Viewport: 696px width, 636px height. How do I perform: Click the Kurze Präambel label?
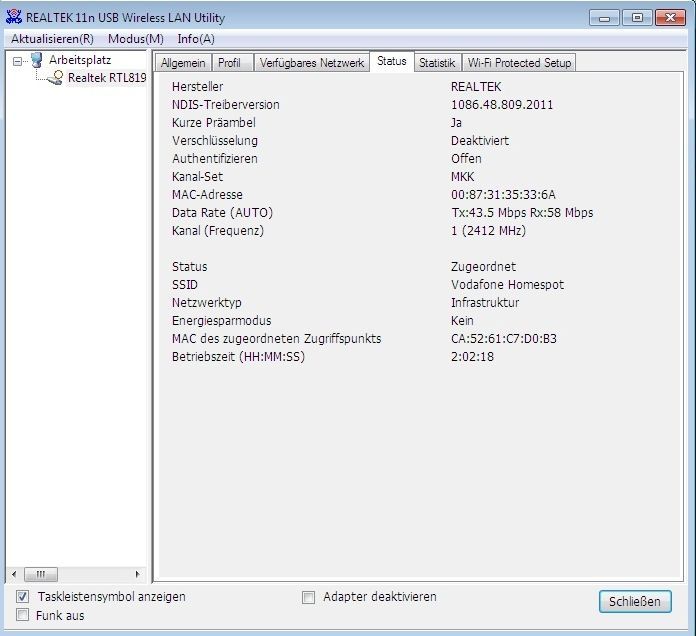coord(214,122)
